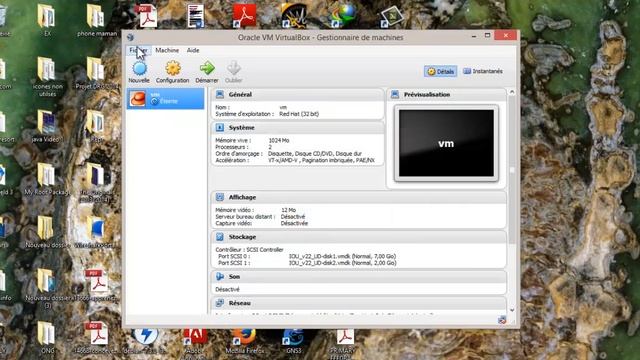Click the Réseau network icon
The image size is (640, 360).
click(220, 303)
